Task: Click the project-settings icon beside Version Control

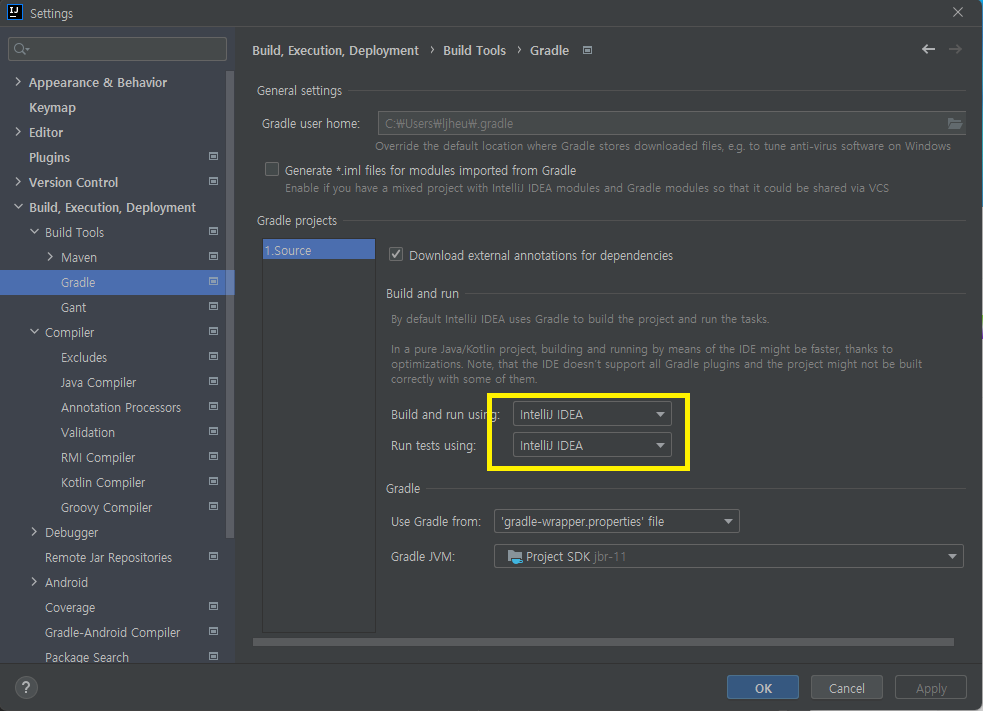Action: (x=213, y=181)
